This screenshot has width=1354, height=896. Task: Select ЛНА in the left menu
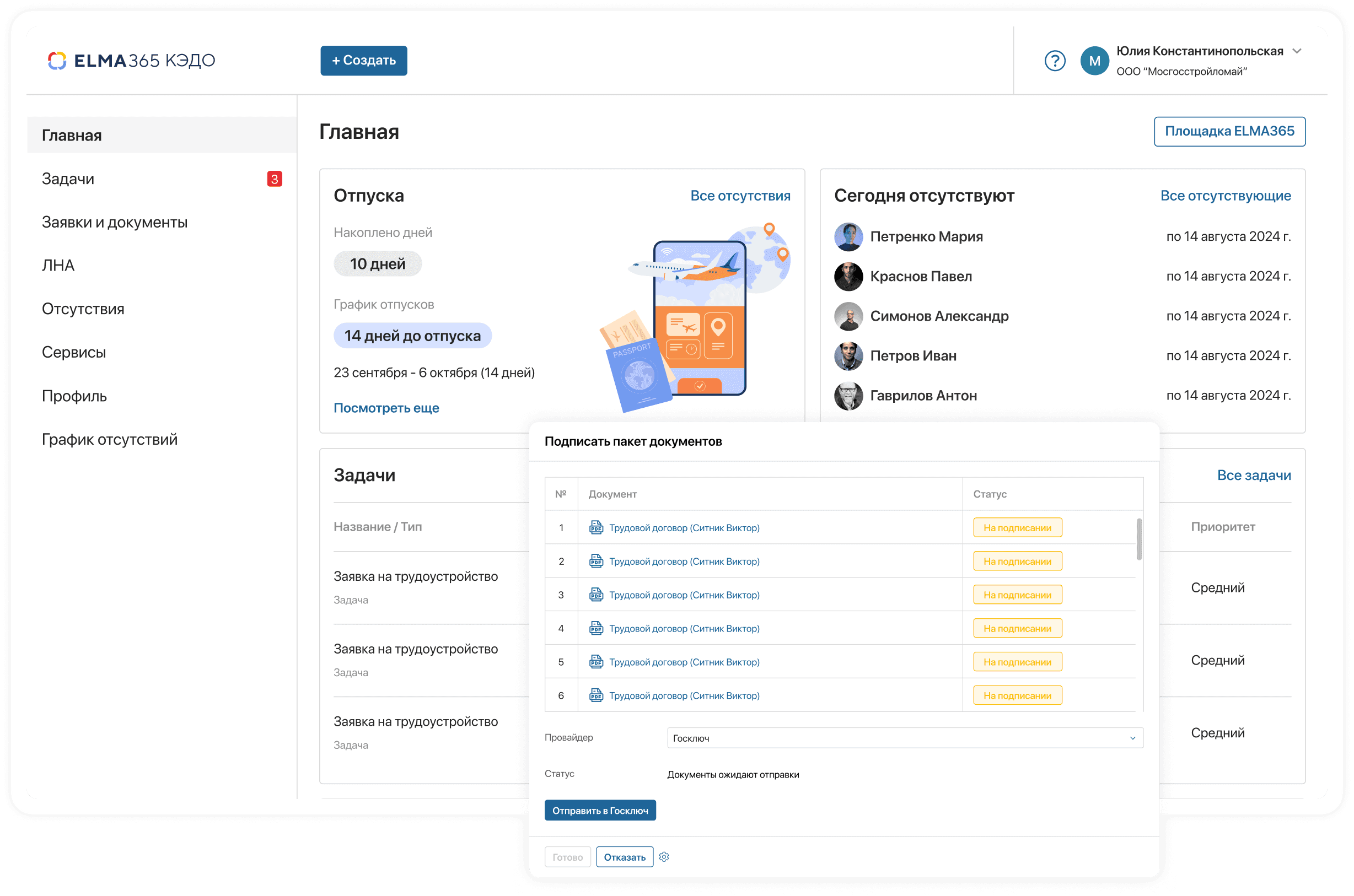[58, 266]
